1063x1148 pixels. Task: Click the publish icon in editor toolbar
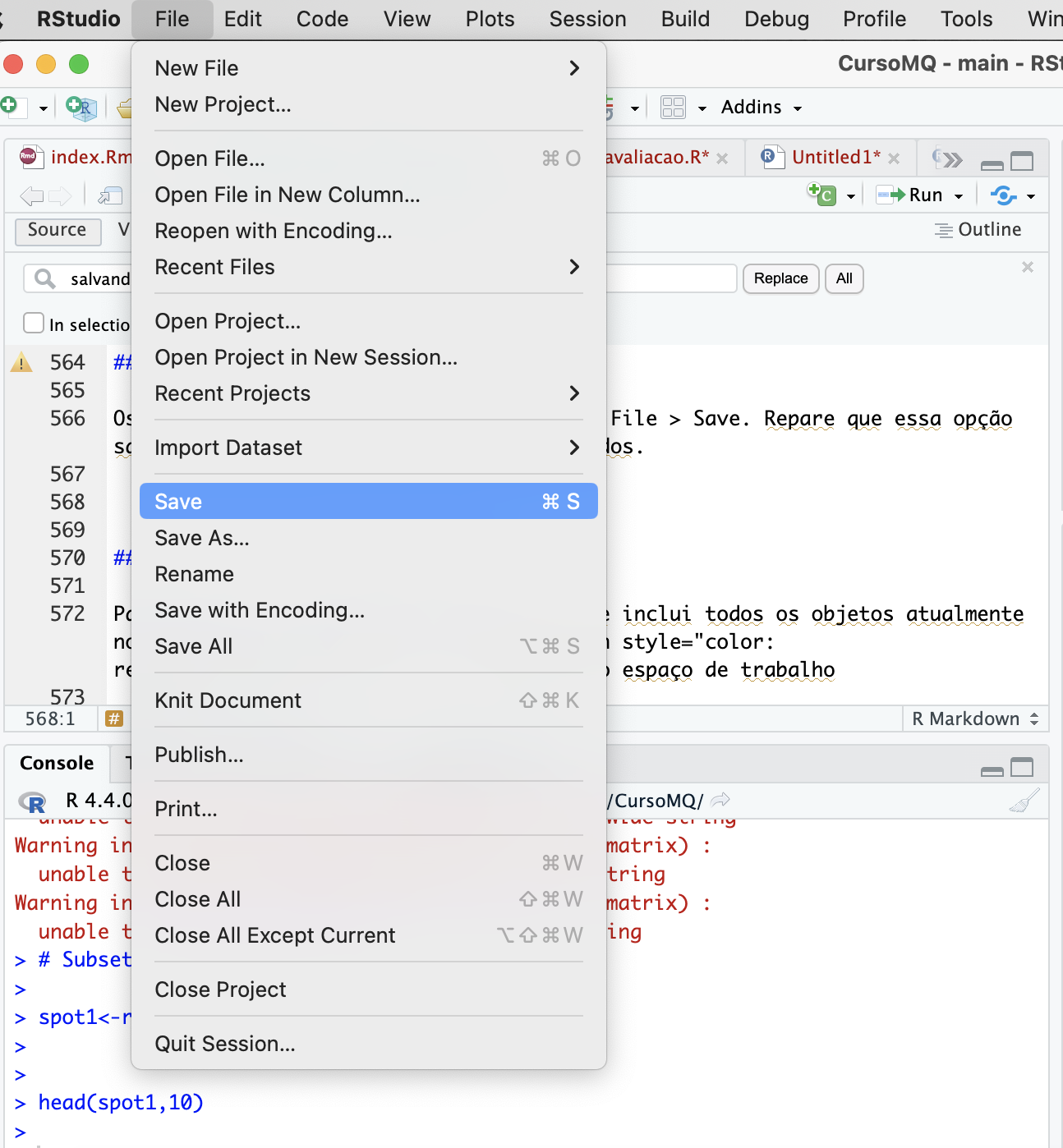pos(1004,195)
